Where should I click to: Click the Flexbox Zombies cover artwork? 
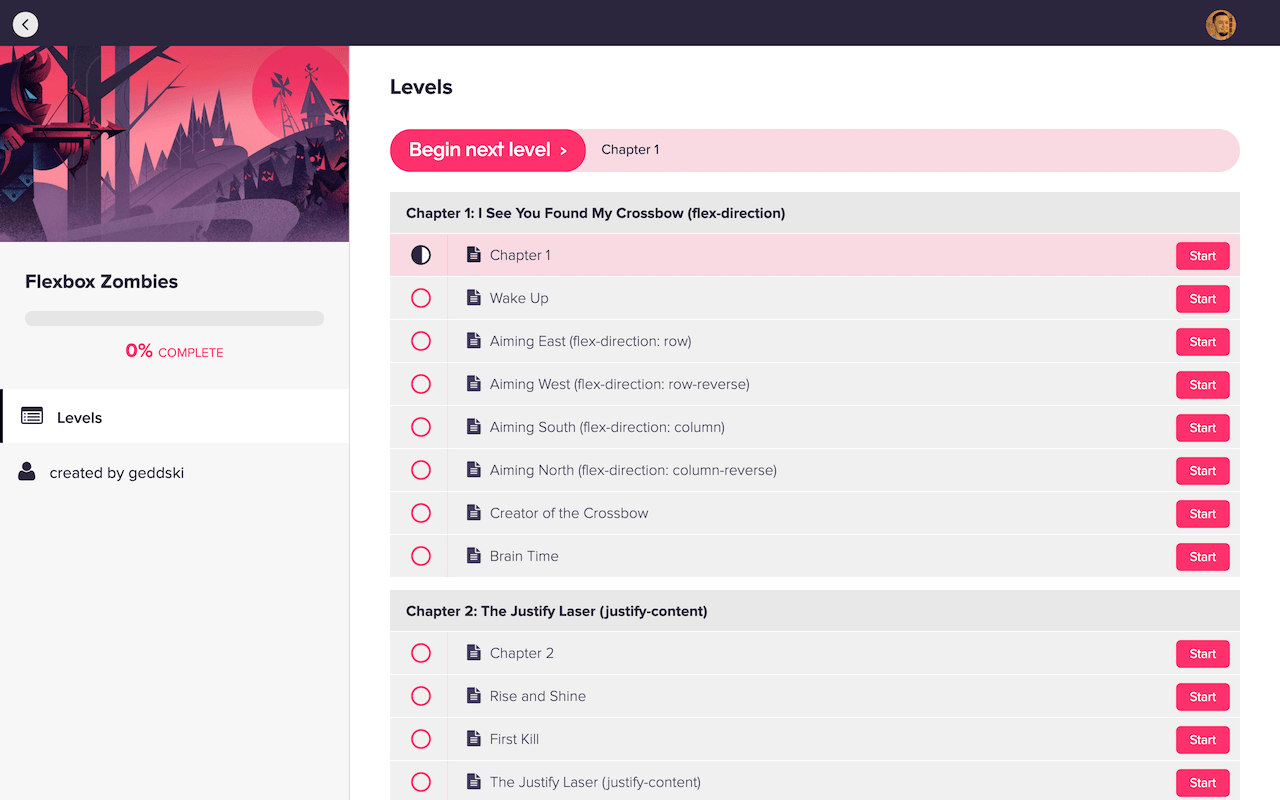coord(174,143)
